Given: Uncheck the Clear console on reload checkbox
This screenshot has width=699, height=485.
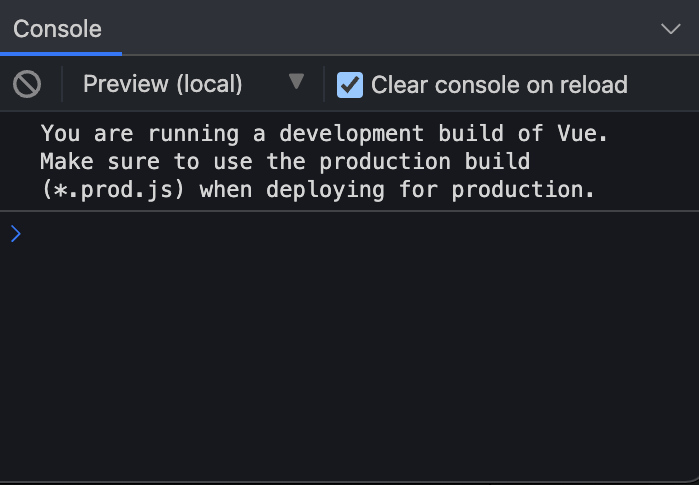Looking at the screenshot, I should point(350,84).
